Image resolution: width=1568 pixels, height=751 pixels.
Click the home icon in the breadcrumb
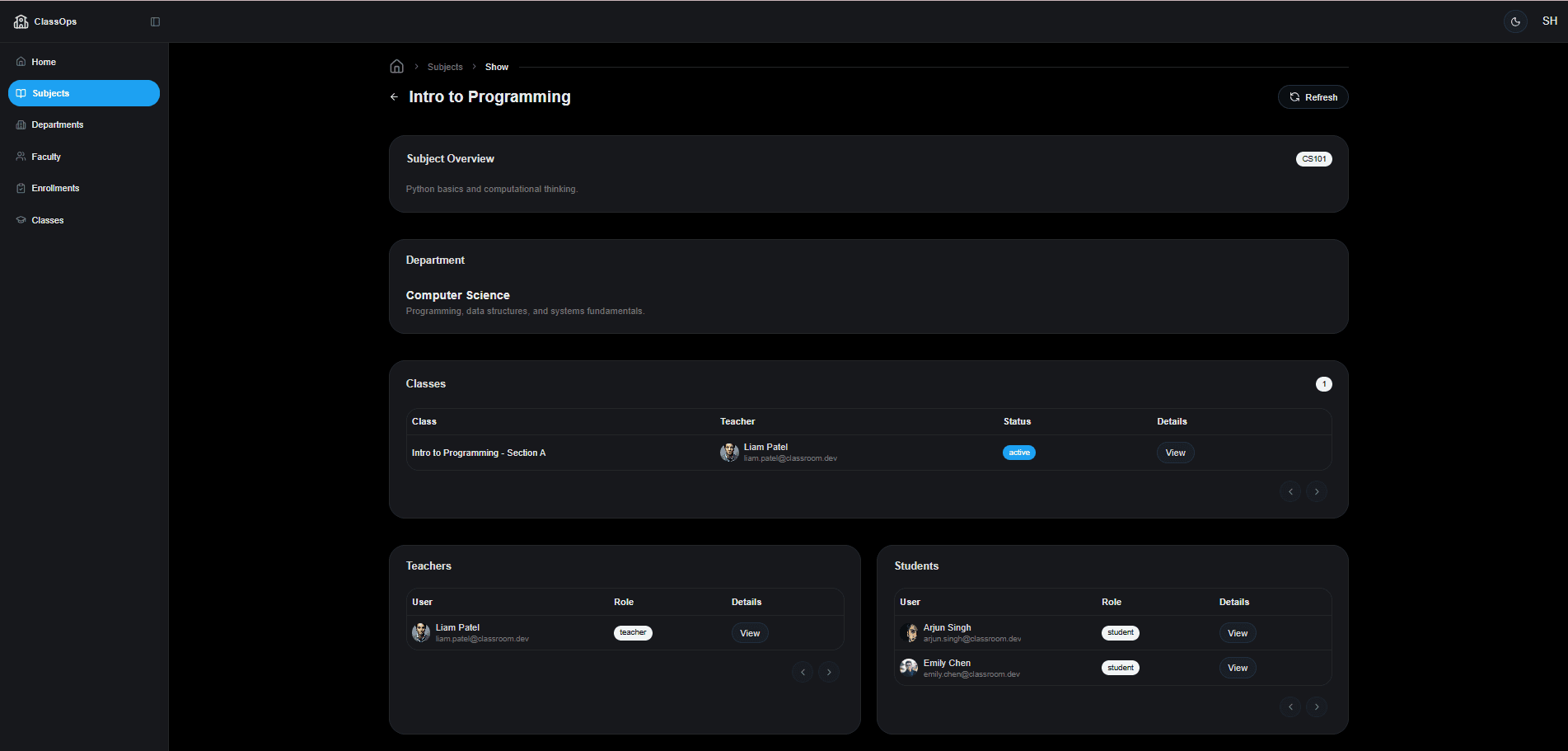coord(396,66)
